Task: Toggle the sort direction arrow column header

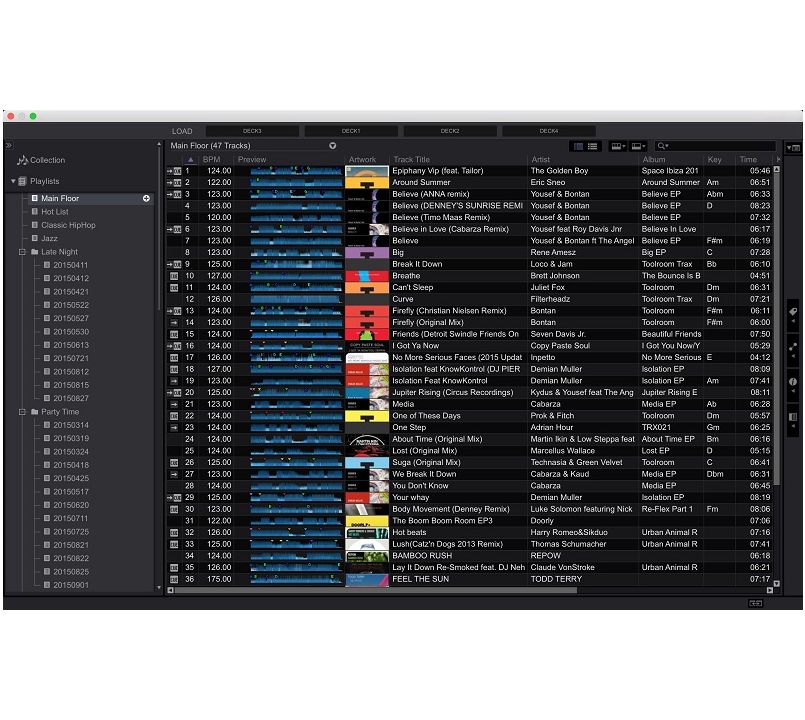Action: point(190,160)
